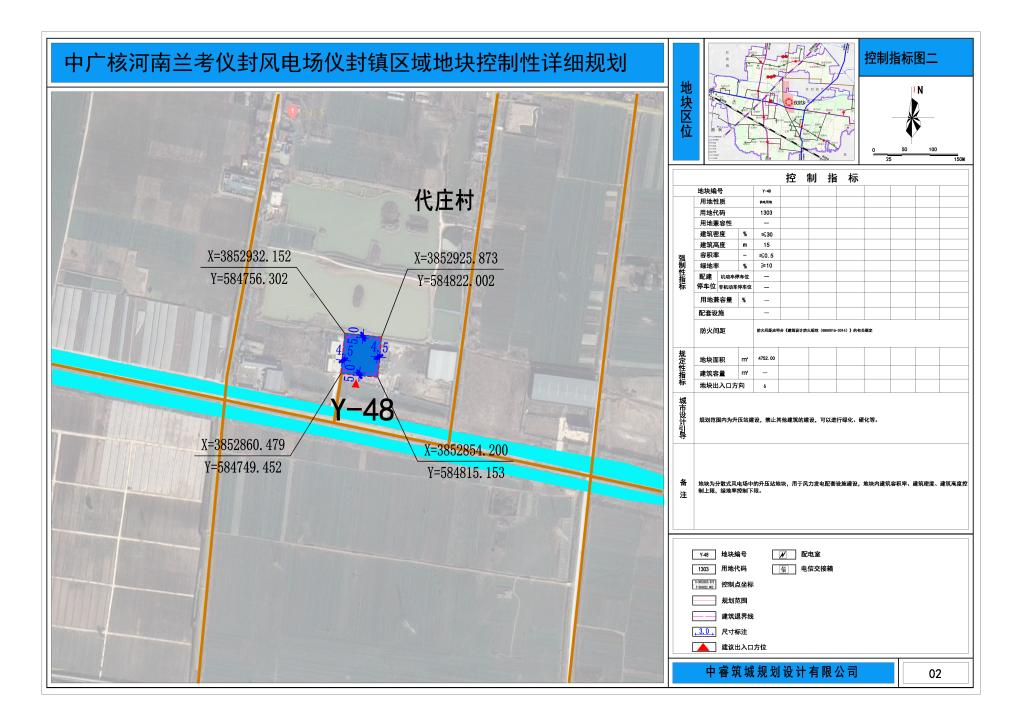Click the 建筑高度 row label
Image resolution: width=1024 pixels, height=724 pixels.
pos(712,245)
